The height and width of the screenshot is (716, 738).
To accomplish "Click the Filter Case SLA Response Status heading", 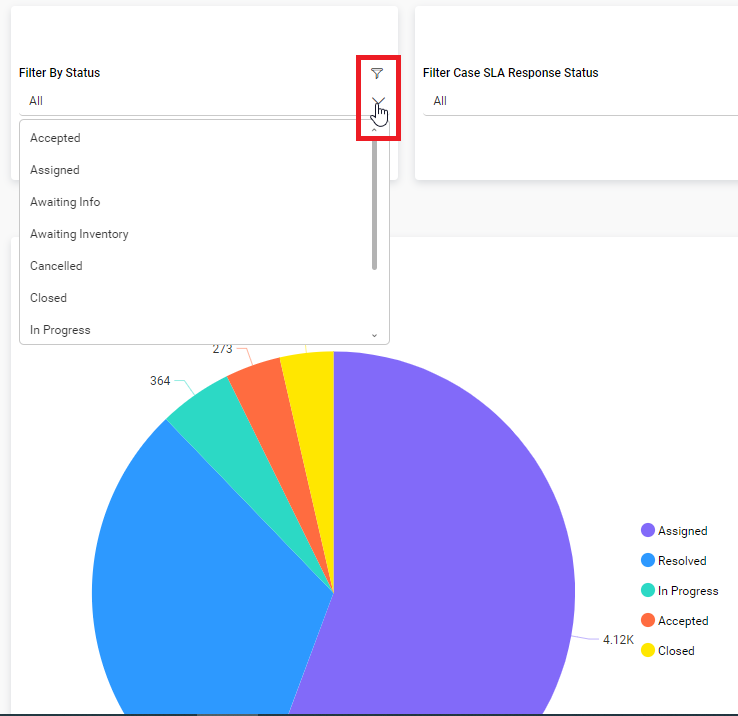I will (511, 73).
